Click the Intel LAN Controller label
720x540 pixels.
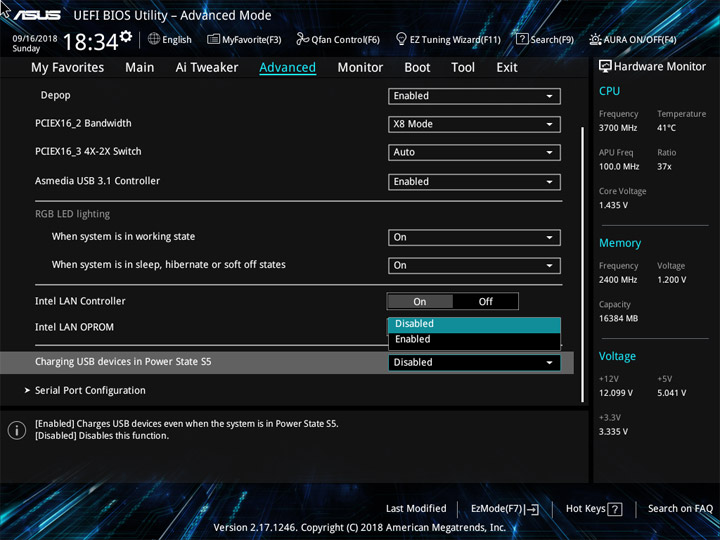click(x=80, y=301)
